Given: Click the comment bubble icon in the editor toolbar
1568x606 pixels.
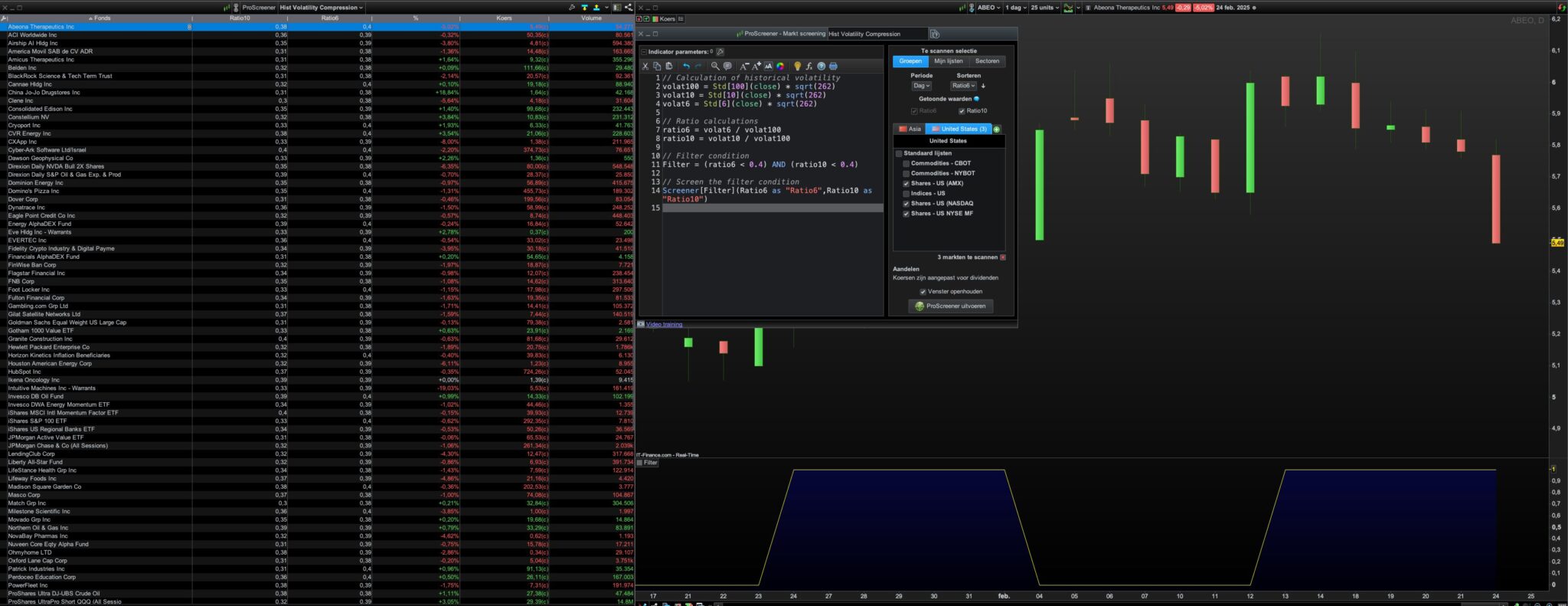Looking at the screenshot, I should (x=727, y=67).
